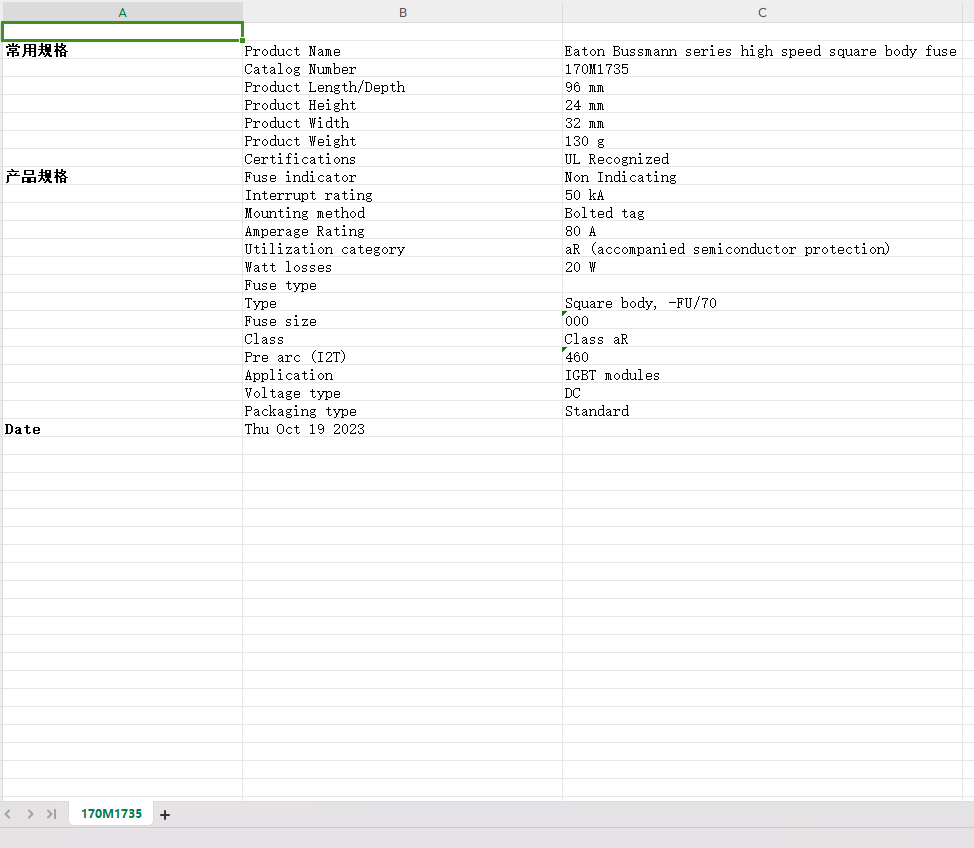
Task: Click the 'aR (accompanied semiconductor protection)' cell
Action: 762,249
